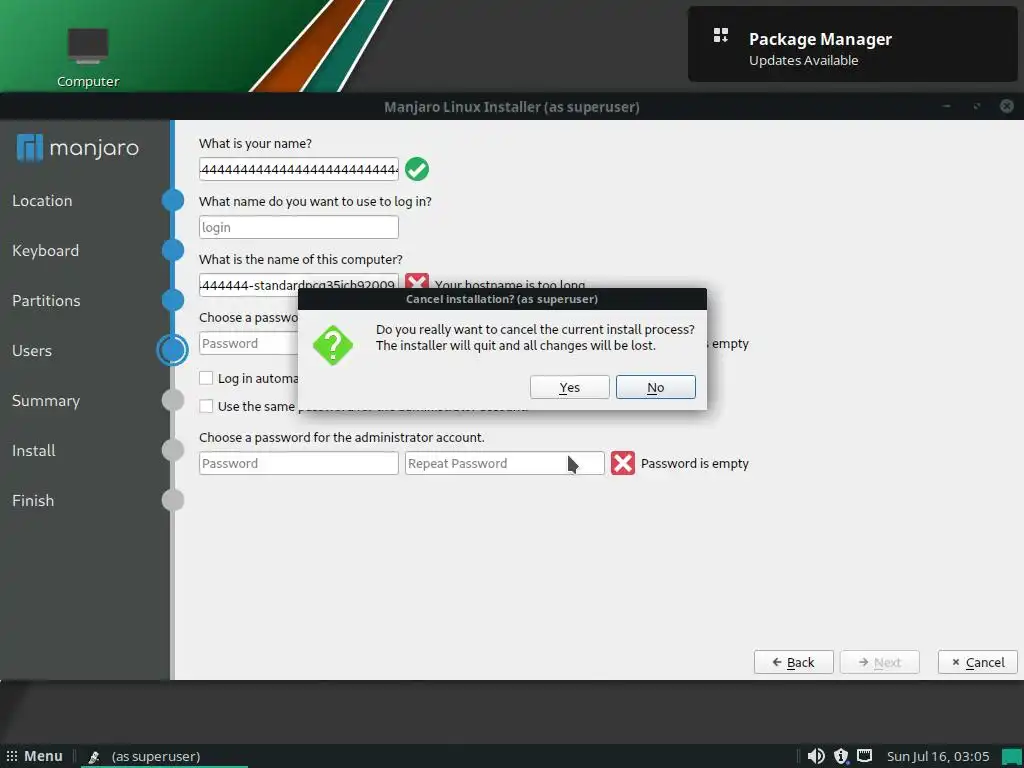Focus the administrator Repeat Password field
This screenshot has width=1024, height=768.
pyautogui.click(x=505, y=463)
